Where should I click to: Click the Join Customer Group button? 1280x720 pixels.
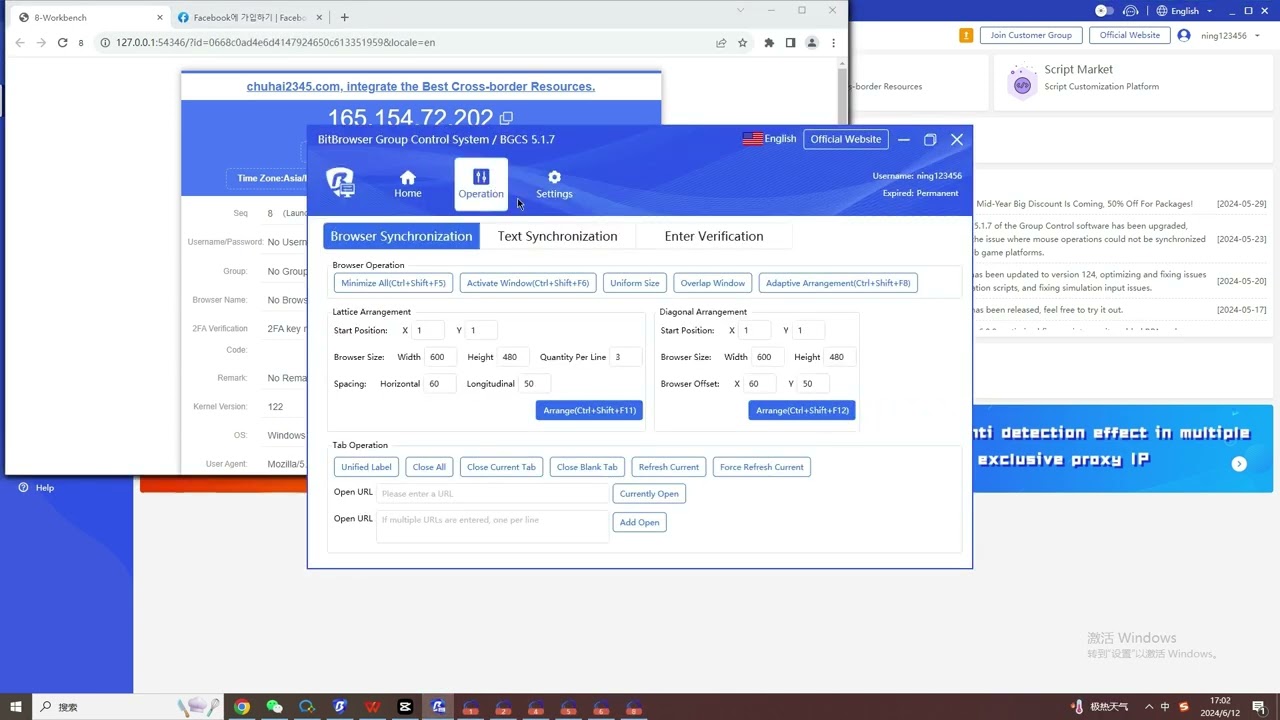click(x=1031, y=35)
